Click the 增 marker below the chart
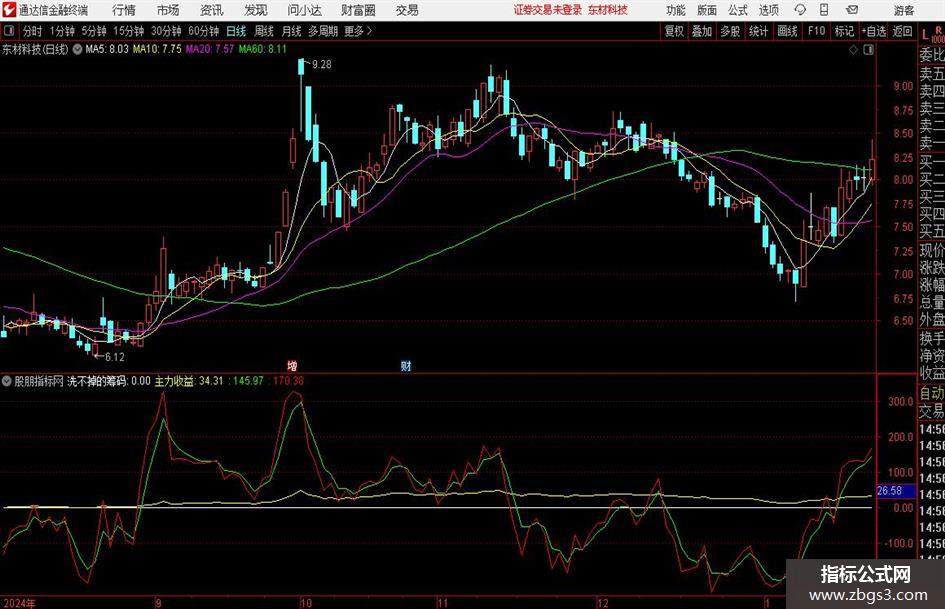This screenshot has height=609, width=945. (x=292, y=365)
